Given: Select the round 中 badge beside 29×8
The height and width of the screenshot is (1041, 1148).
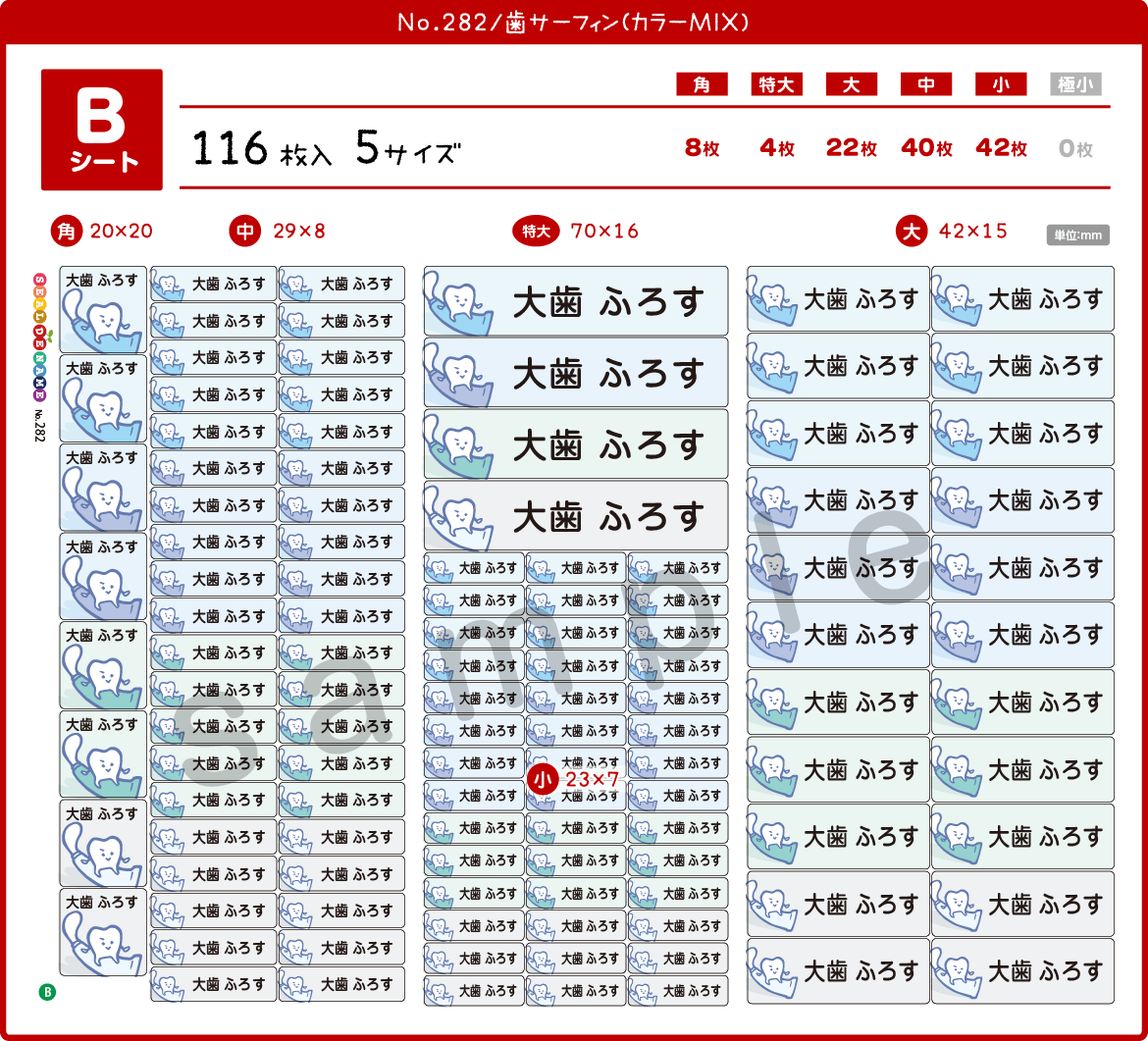Looking at the screenshot, I should pos(245,232).
